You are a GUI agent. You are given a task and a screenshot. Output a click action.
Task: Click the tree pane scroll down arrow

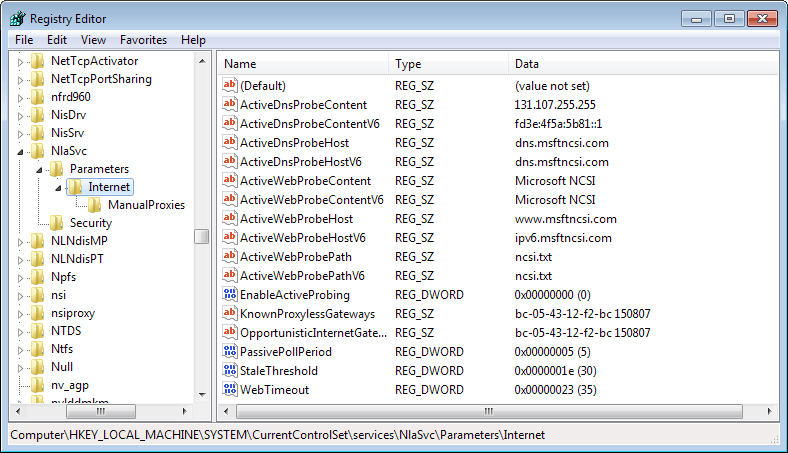(202, 395)
